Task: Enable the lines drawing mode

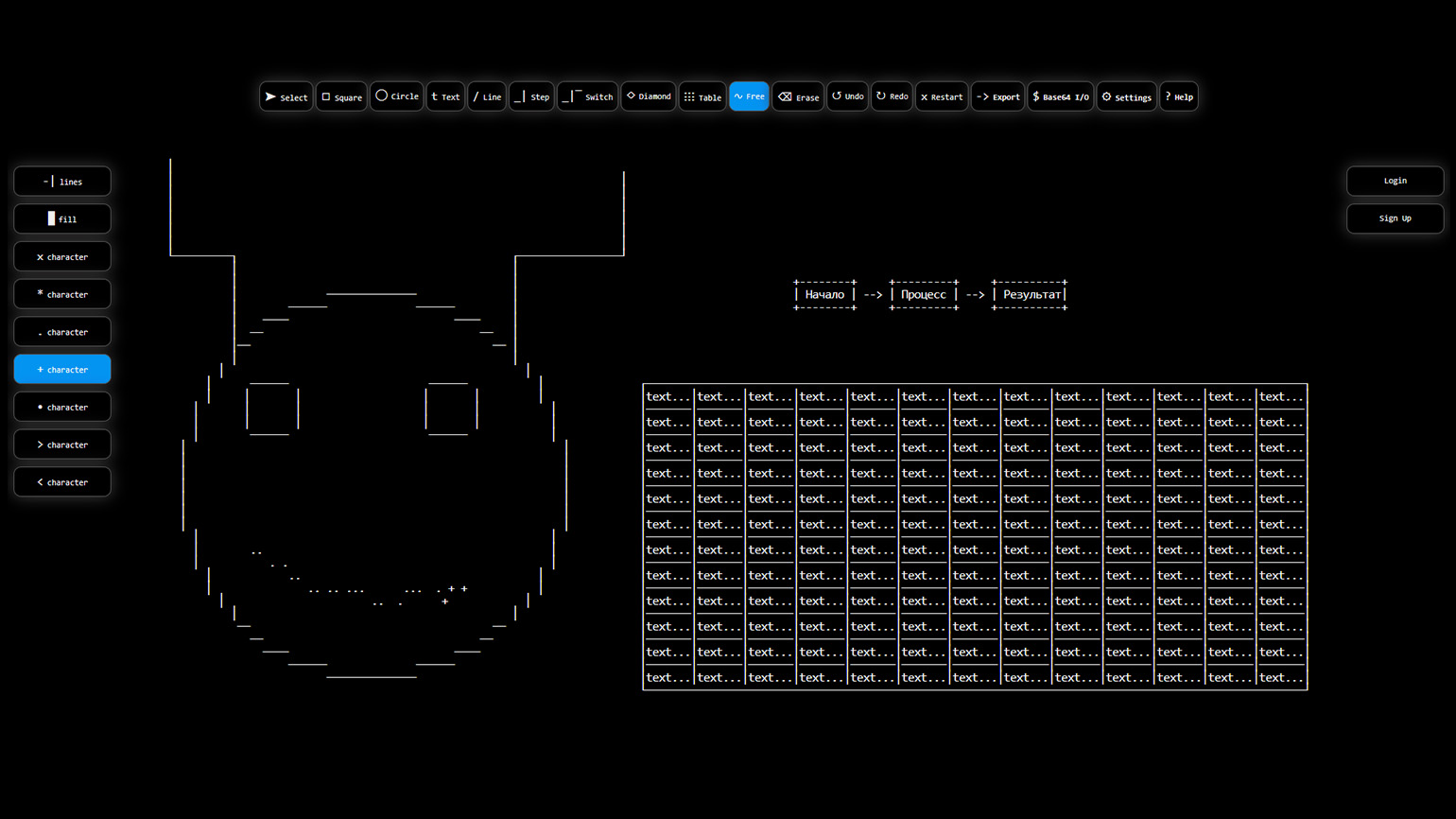Action: [62, 182]
